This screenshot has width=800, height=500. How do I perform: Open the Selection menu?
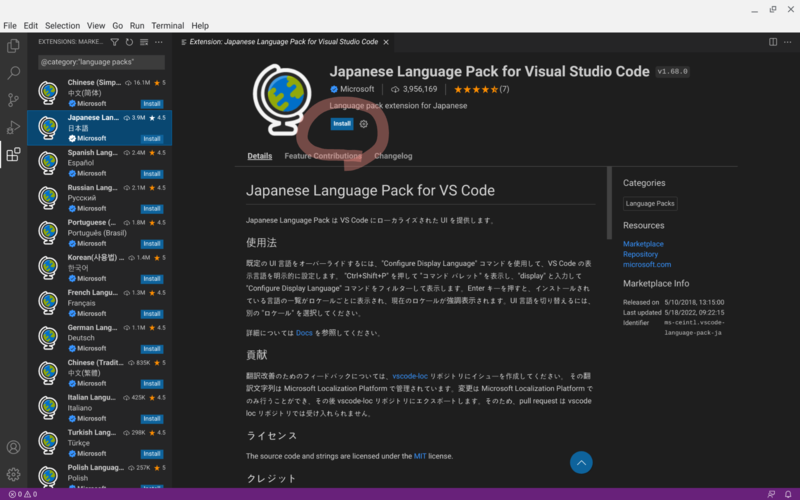[62, 26]
